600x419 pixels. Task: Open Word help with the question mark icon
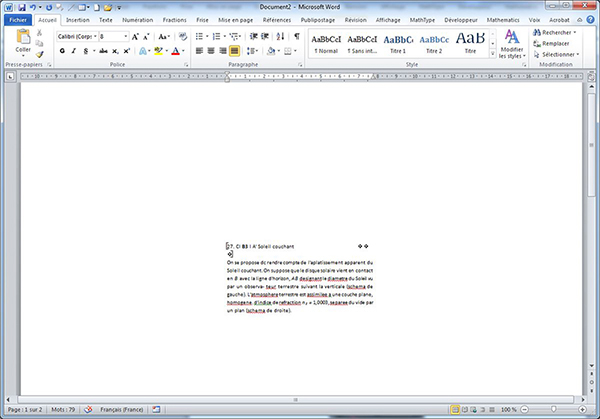point(590,20)
